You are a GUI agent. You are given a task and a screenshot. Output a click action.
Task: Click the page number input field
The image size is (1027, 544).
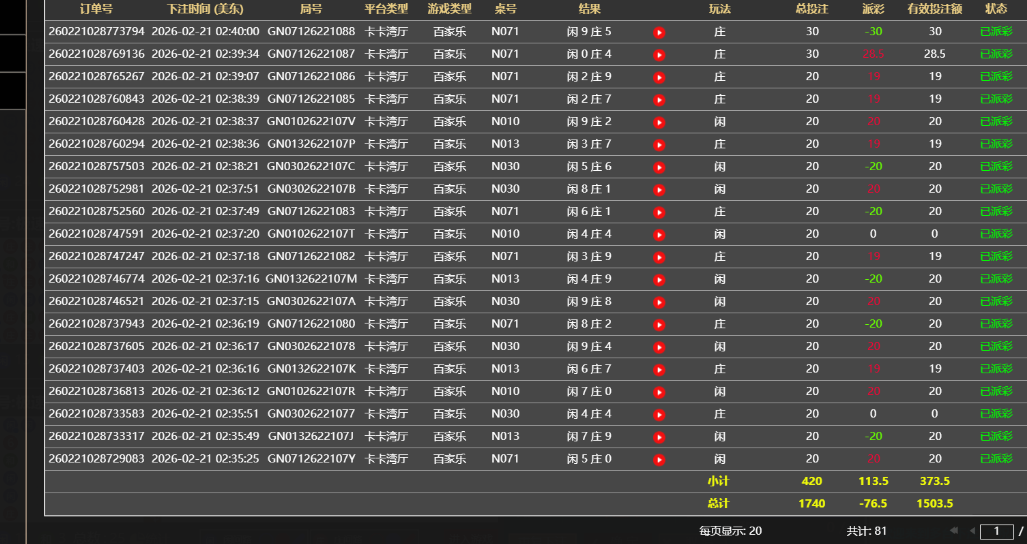click(x=996, y=531)
